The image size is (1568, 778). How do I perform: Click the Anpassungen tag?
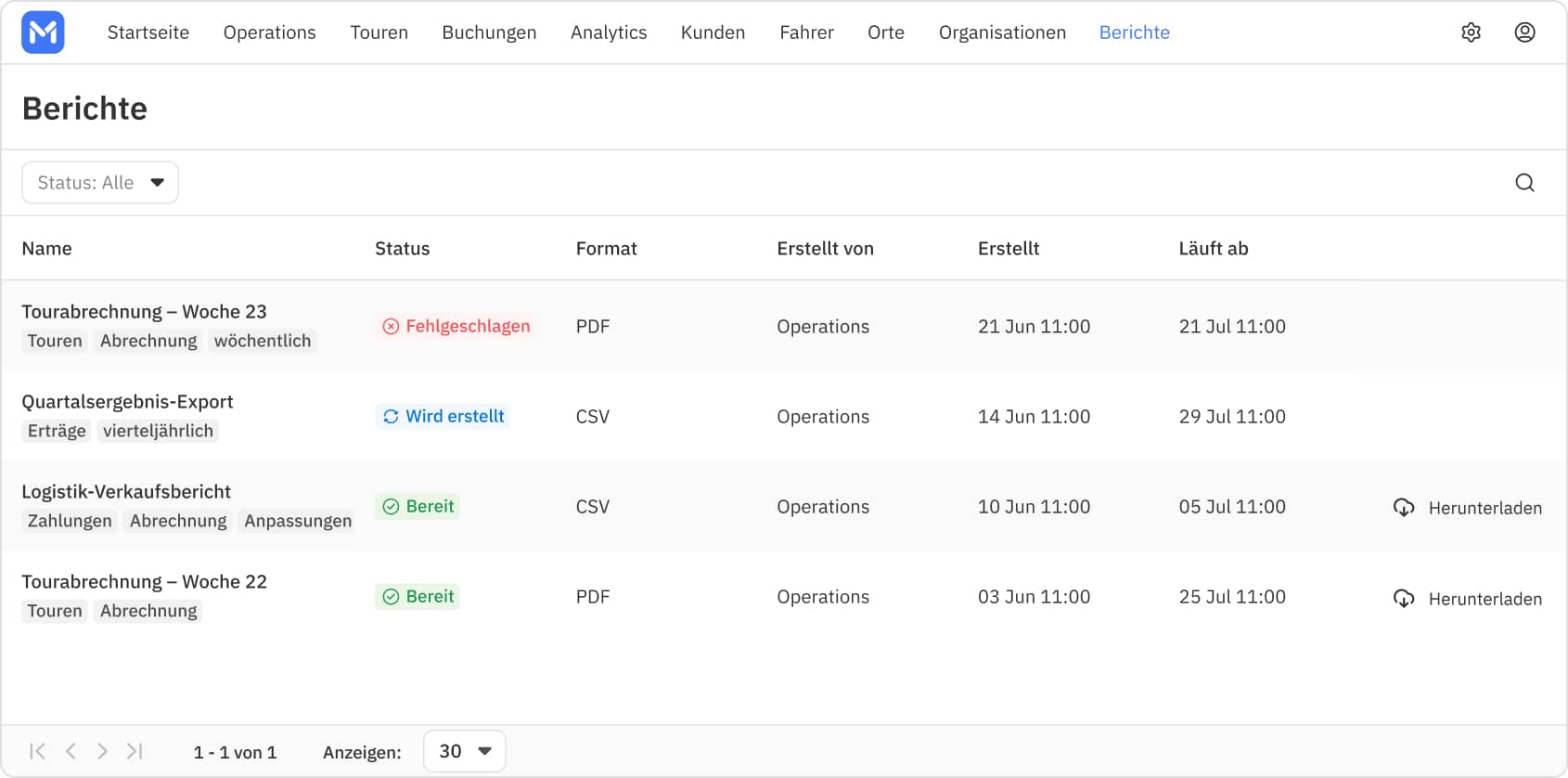click(x=298, y=521)
